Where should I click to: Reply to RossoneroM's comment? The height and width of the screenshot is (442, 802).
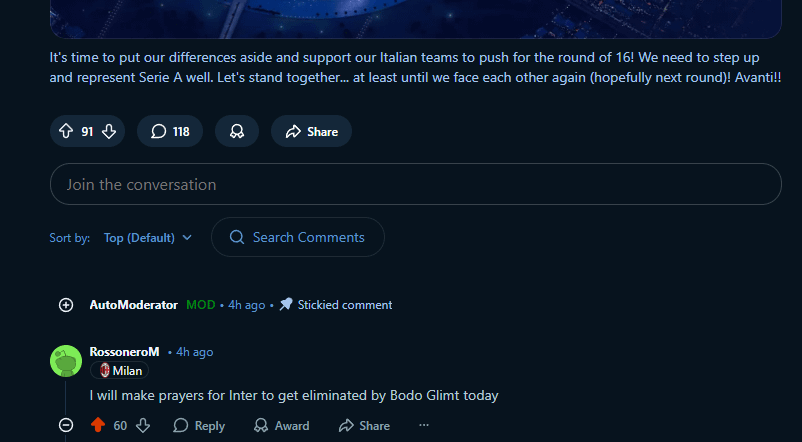coord(199,425)
